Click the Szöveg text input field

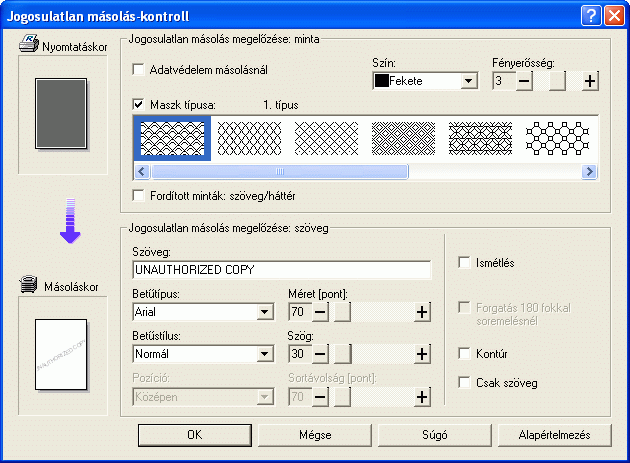click(280, 270)
